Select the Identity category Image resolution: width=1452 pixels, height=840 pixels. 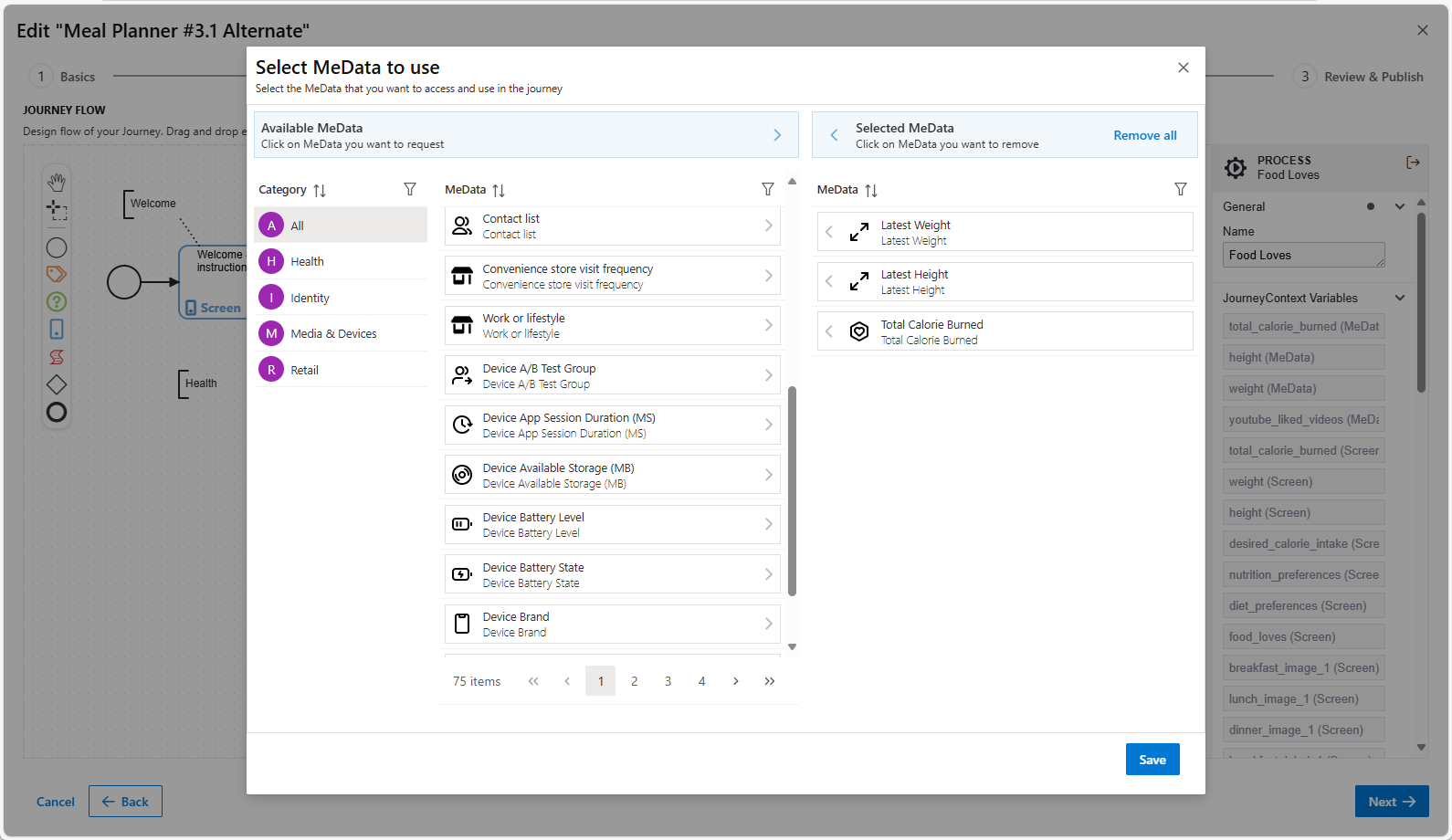coord(341,298)
